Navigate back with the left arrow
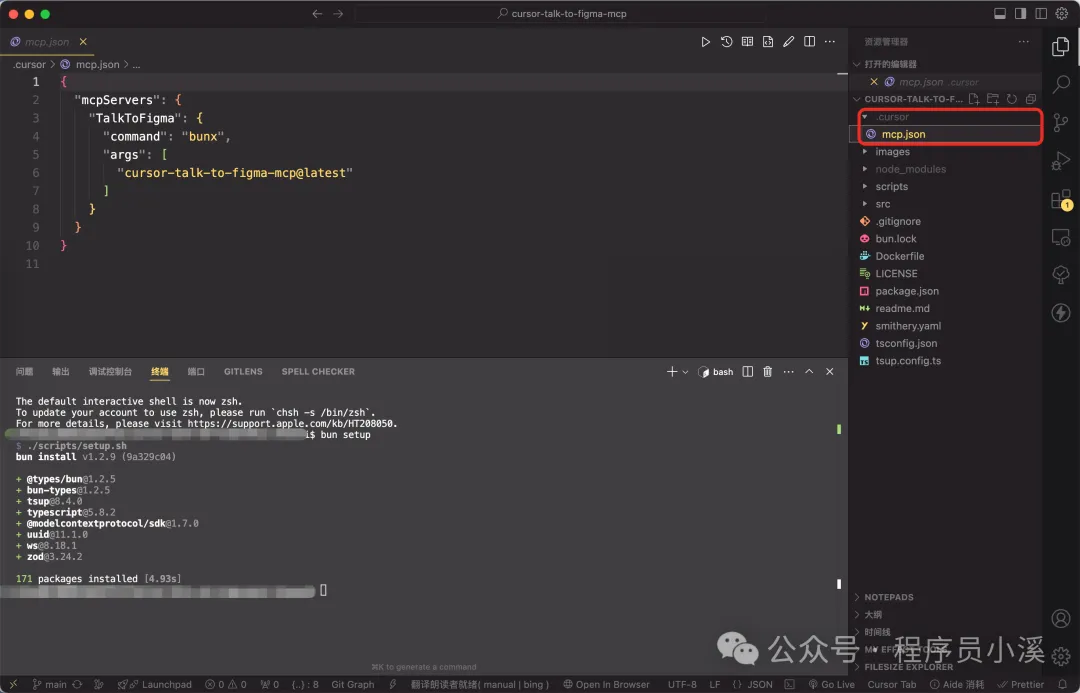Image resolution: width=1080 pixels, height=693 pixels. click(318, 14)
